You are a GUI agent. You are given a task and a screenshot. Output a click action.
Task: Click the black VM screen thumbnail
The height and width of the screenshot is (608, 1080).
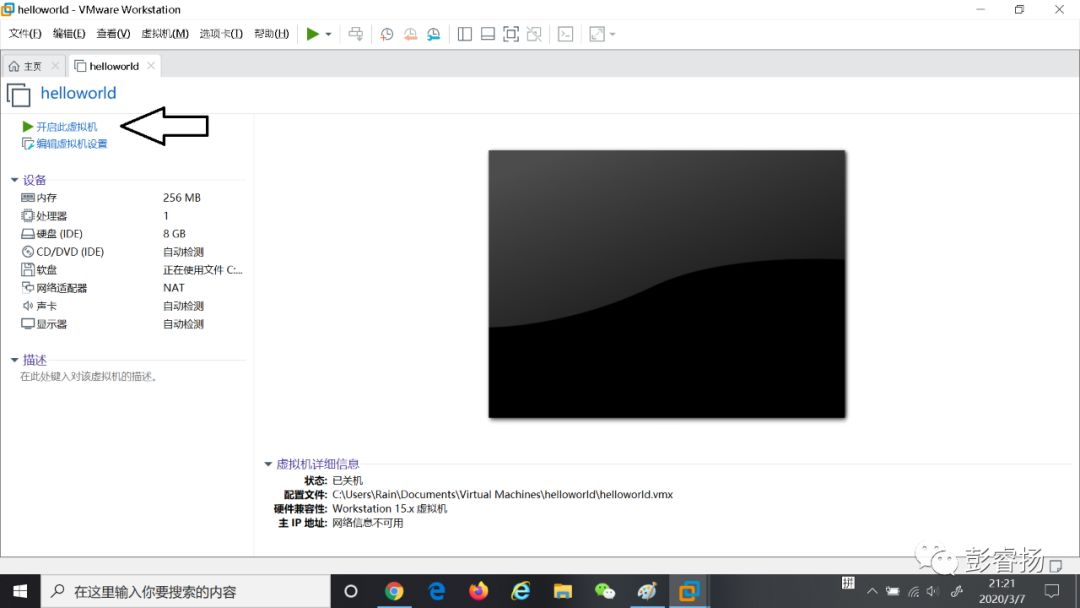coord(667,284)
